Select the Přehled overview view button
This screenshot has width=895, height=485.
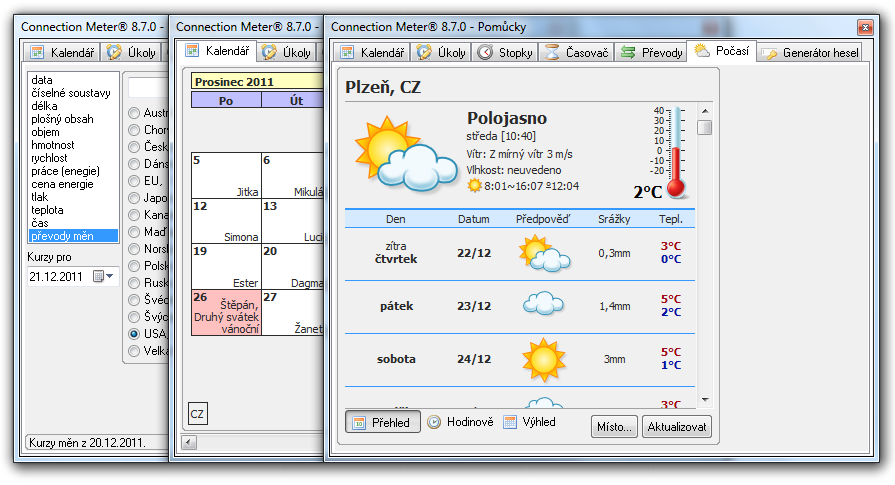coord(382,422)
